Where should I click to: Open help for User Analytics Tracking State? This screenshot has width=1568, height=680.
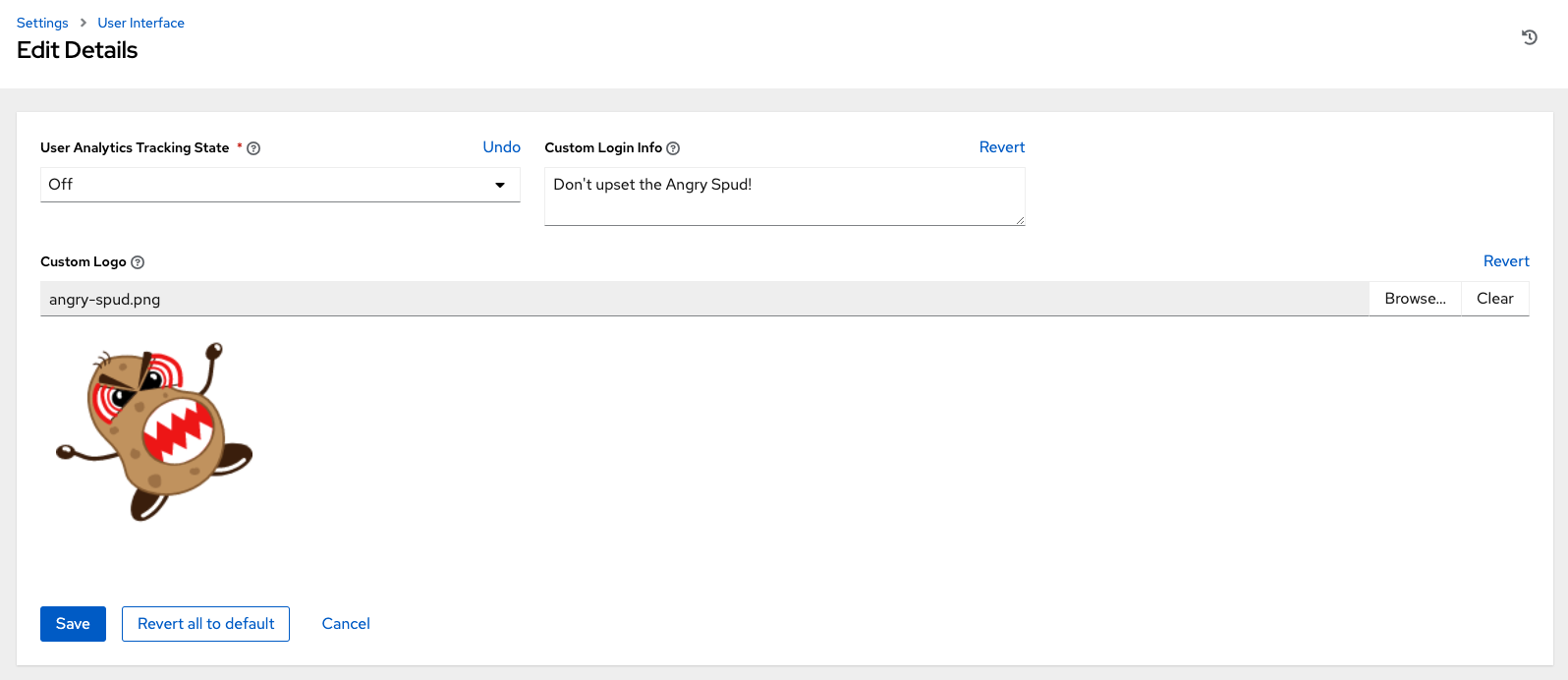253,148
